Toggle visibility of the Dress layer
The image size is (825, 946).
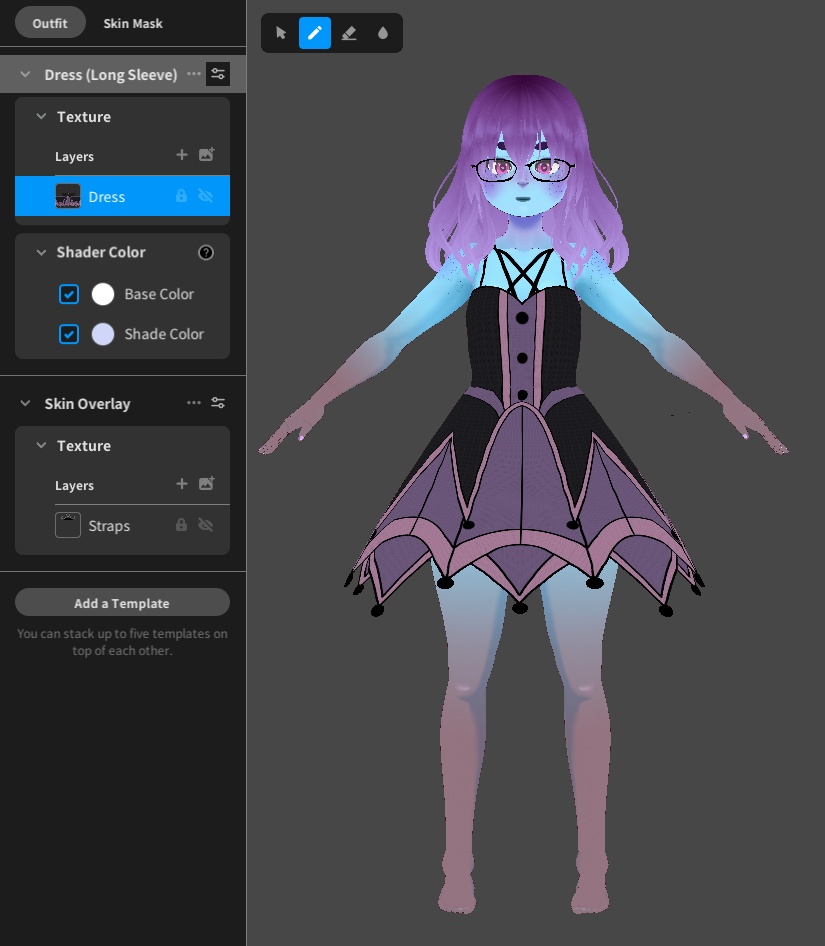click(205, 196)
